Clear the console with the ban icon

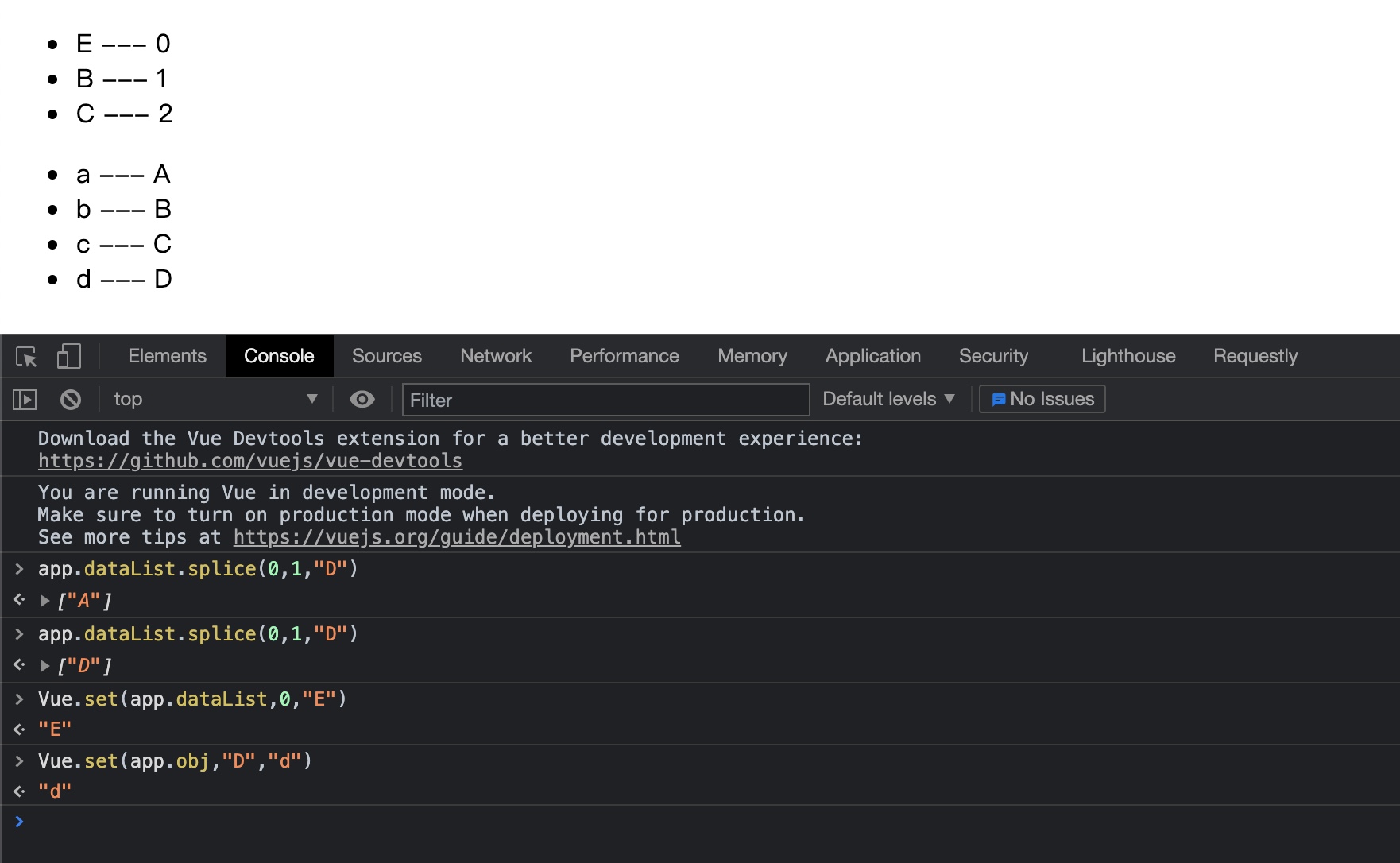click(71, 400)
